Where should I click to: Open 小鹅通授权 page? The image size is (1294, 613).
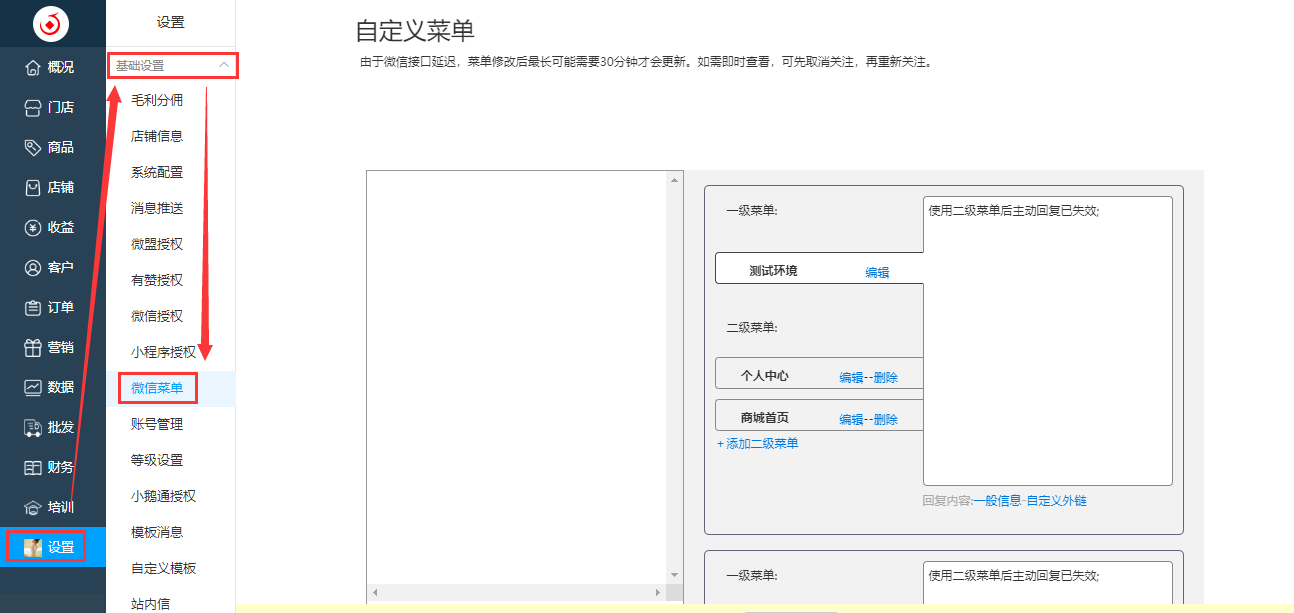click(164, 496)
